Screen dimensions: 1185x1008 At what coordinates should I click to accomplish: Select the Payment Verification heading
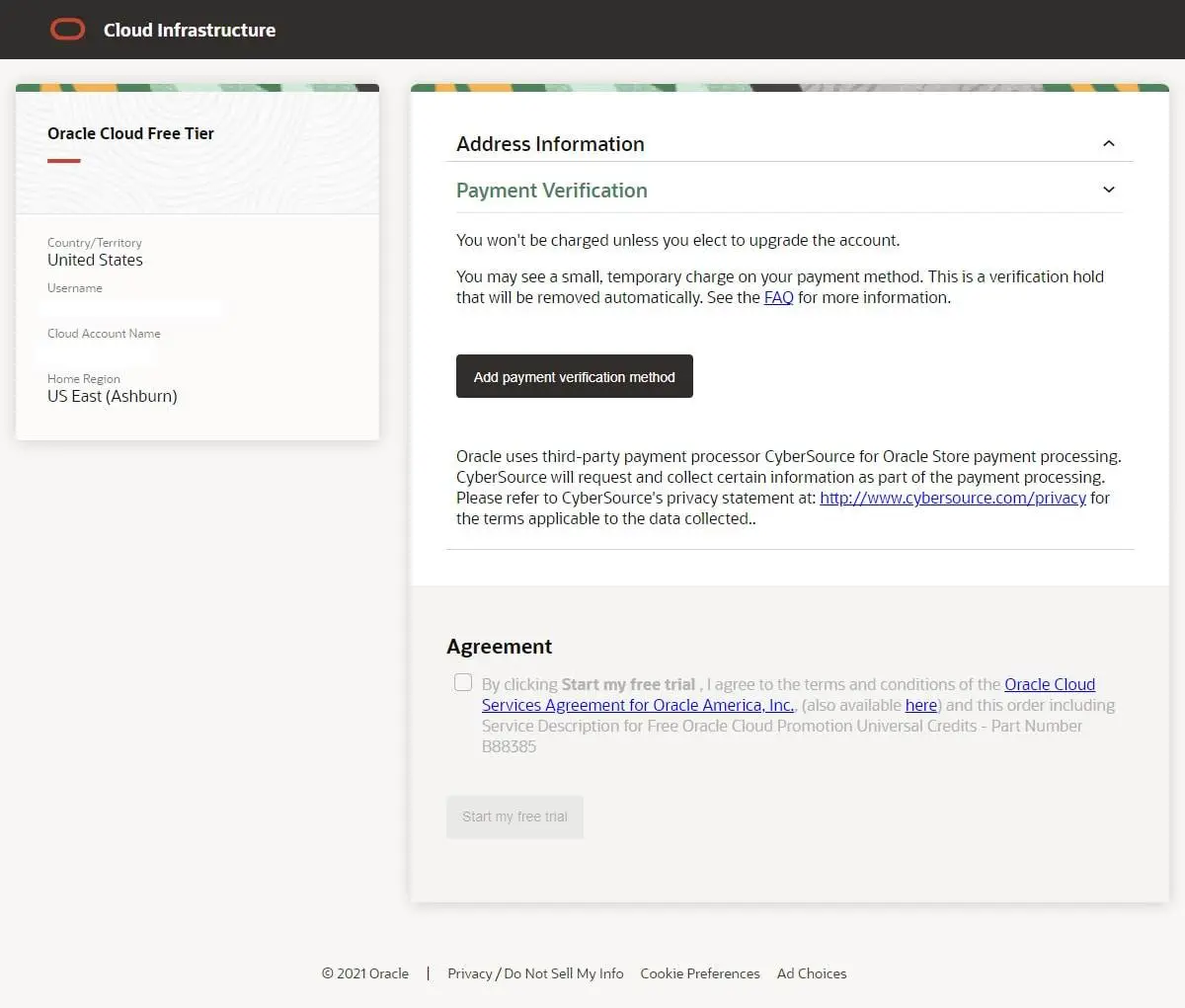(552, 191)
